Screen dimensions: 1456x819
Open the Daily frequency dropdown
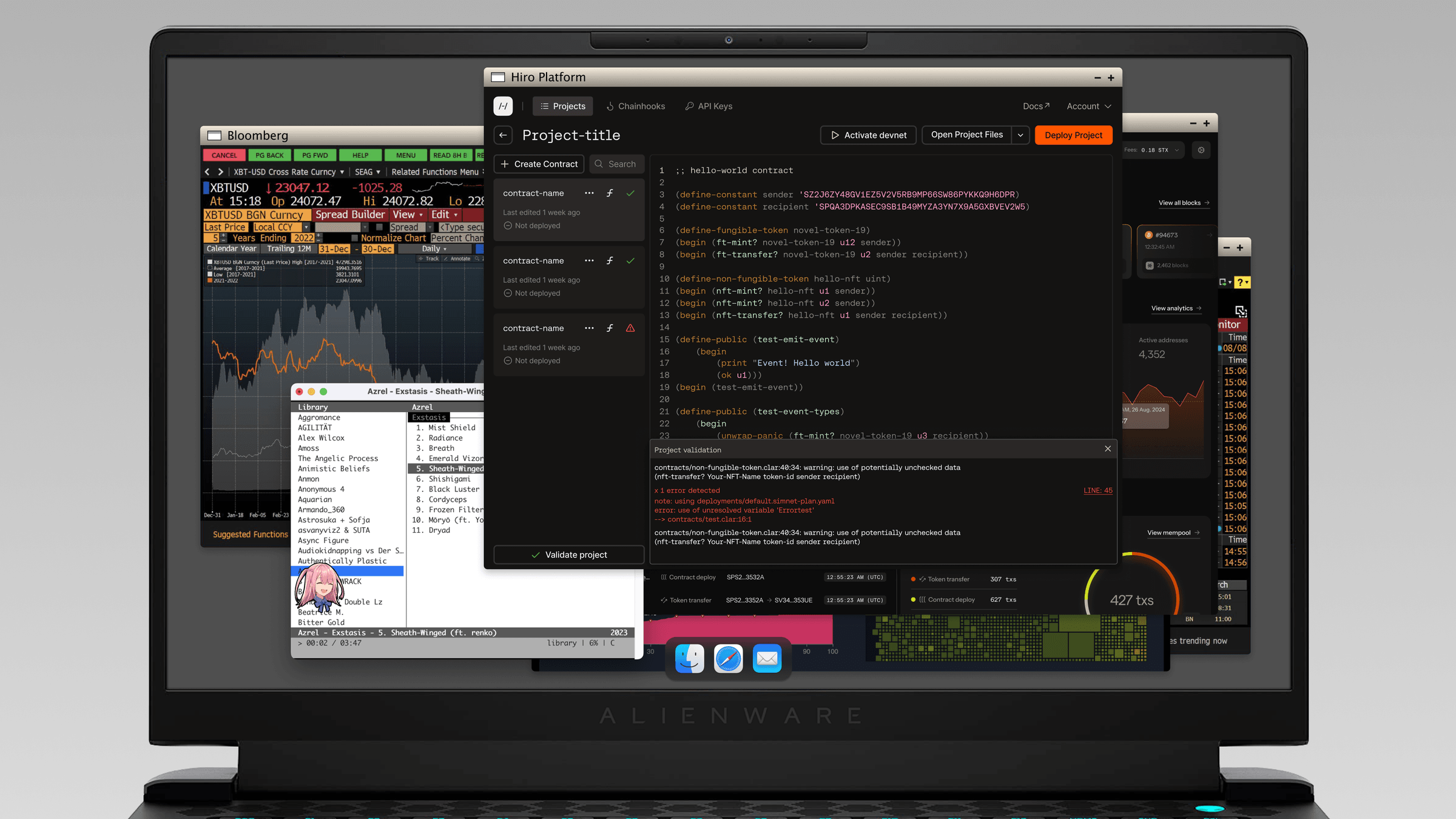pos(434,249)
